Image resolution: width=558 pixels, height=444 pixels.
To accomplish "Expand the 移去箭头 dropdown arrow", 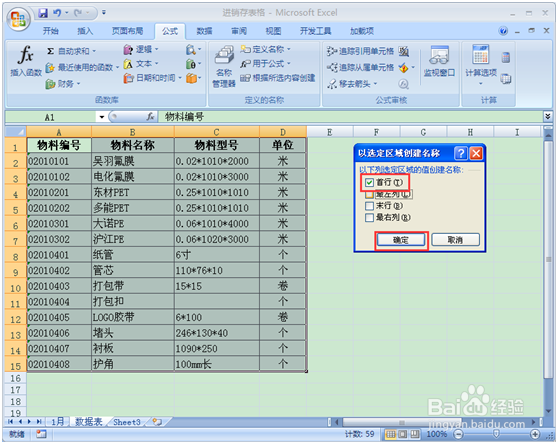I will 375,84.
